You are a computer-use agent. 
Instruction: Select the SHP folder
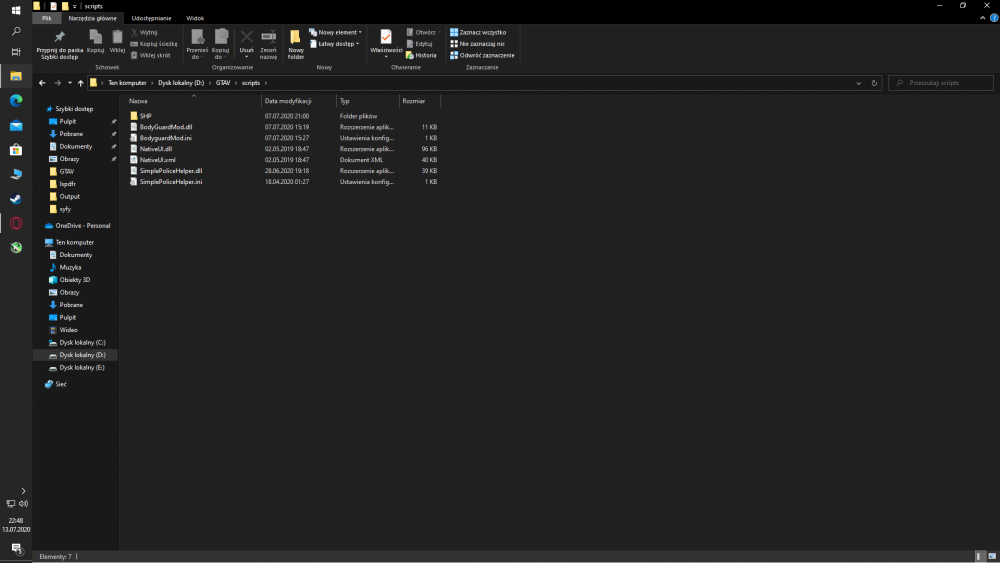pos(145,116)
